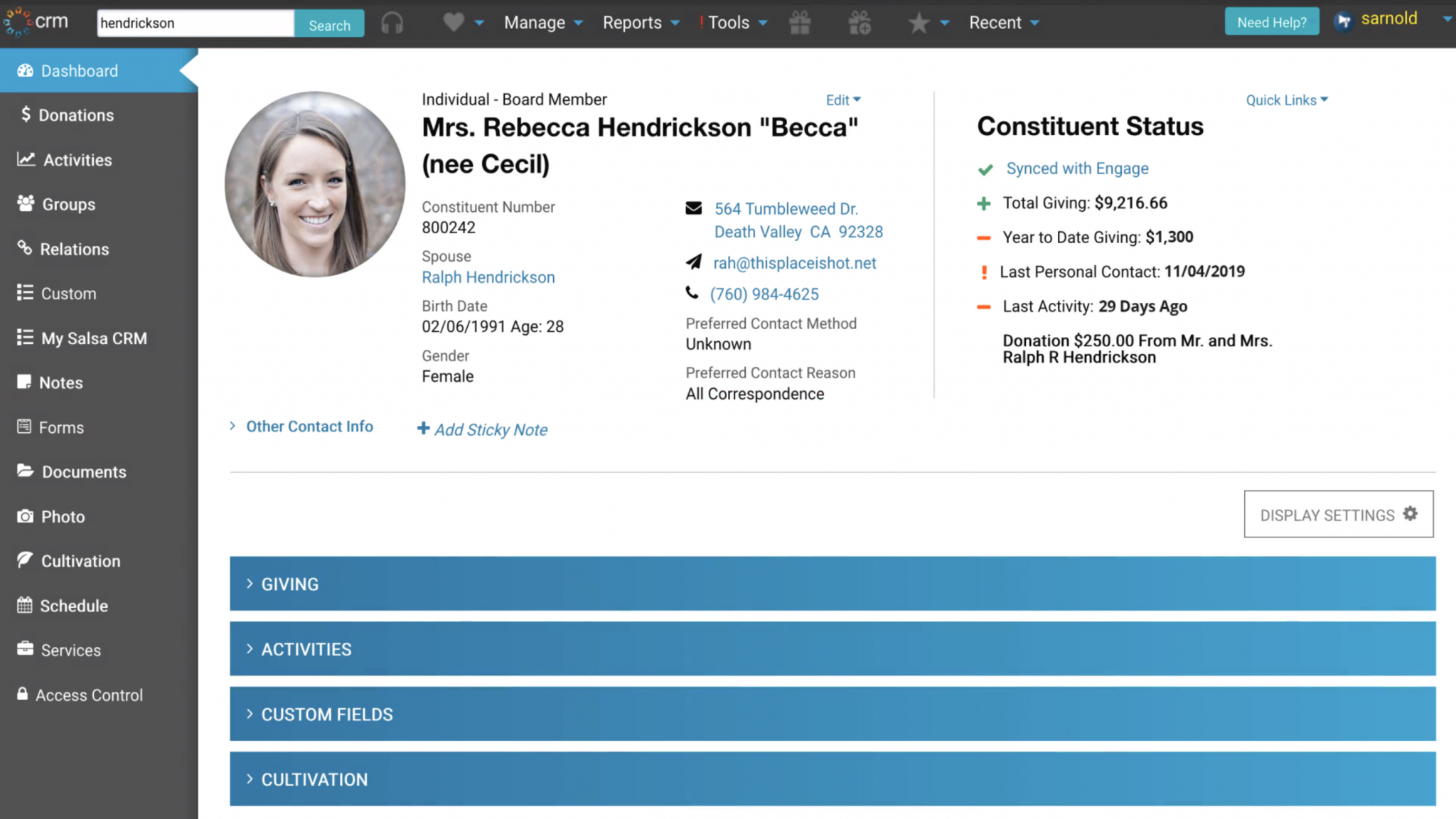Expand the GIVING section
Screen dimensions: 1456x819
tap(833, 584)
